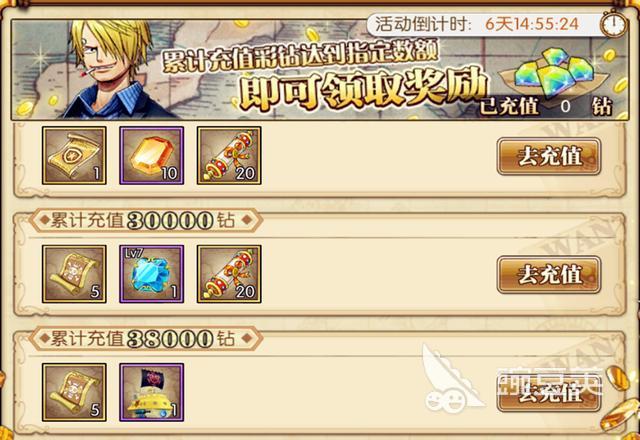Tap the 活动倒计时 countdown timer label

(x=477, y=24)
